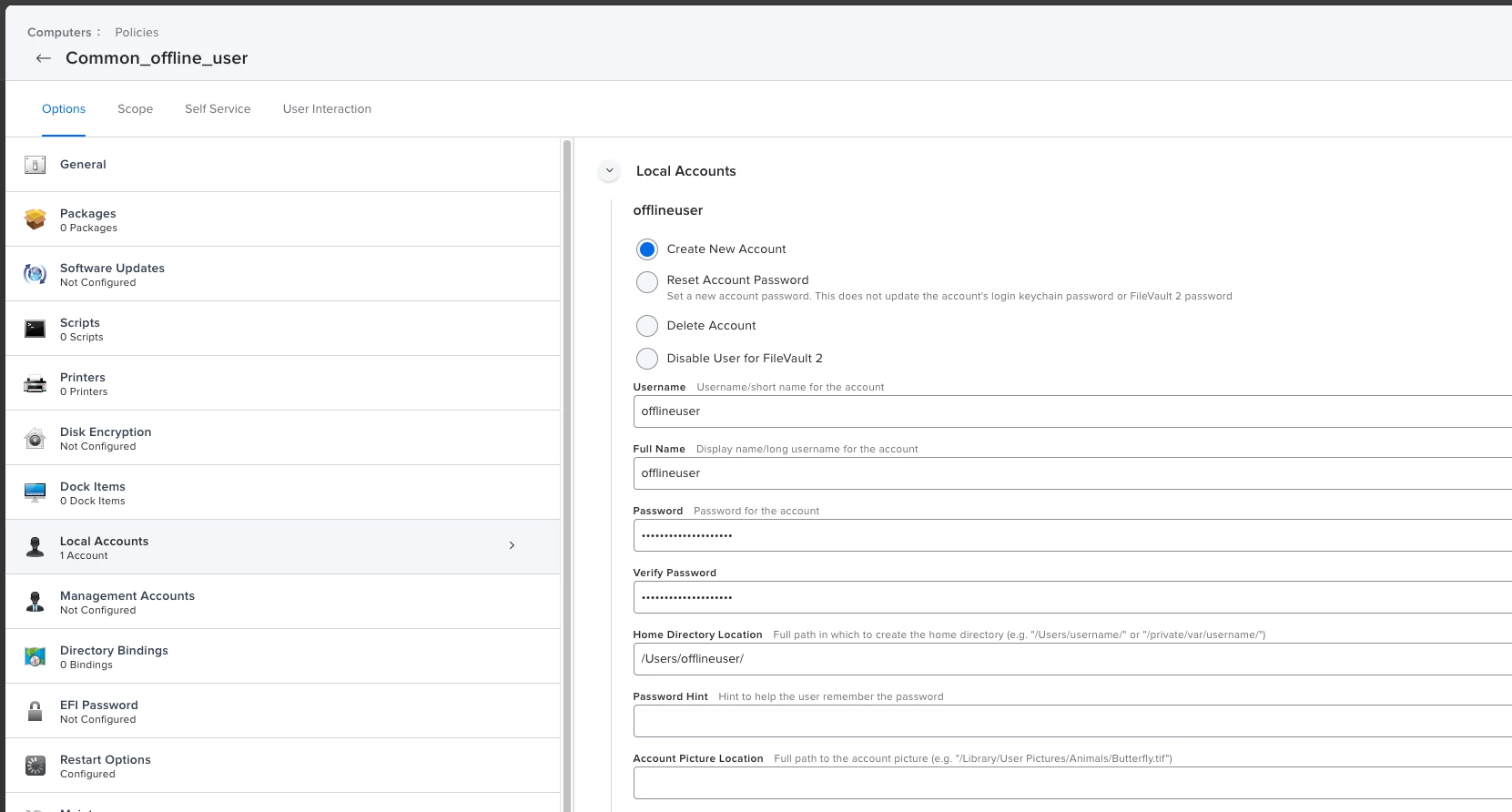Click the Common_offline_user policy title
Viewport: 1512px width, 812px height.
click(x=157, y=58)
